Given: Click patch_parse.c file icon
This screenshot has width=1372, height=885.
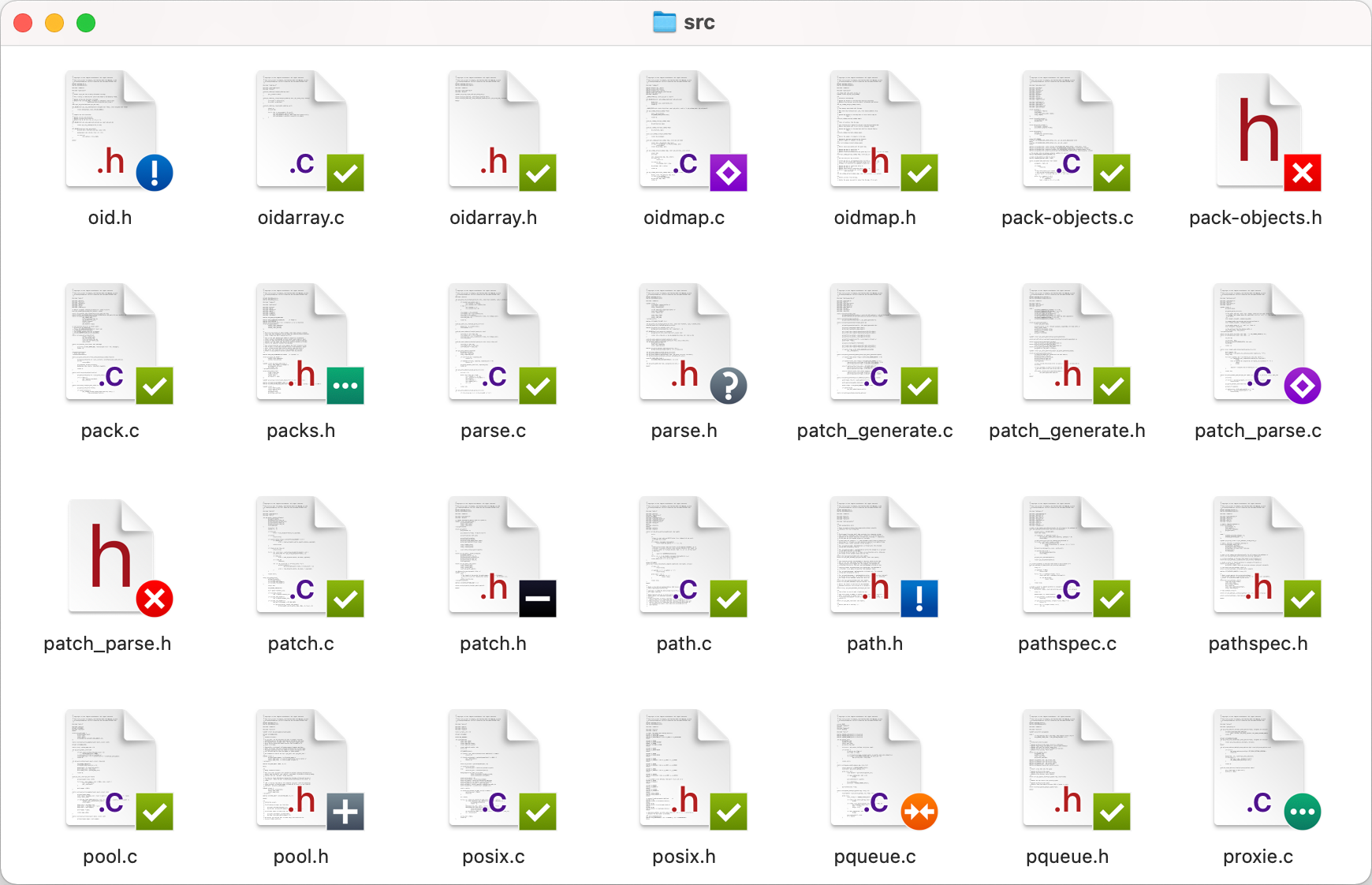Looking at the screenshot, I should (1258, 344).
